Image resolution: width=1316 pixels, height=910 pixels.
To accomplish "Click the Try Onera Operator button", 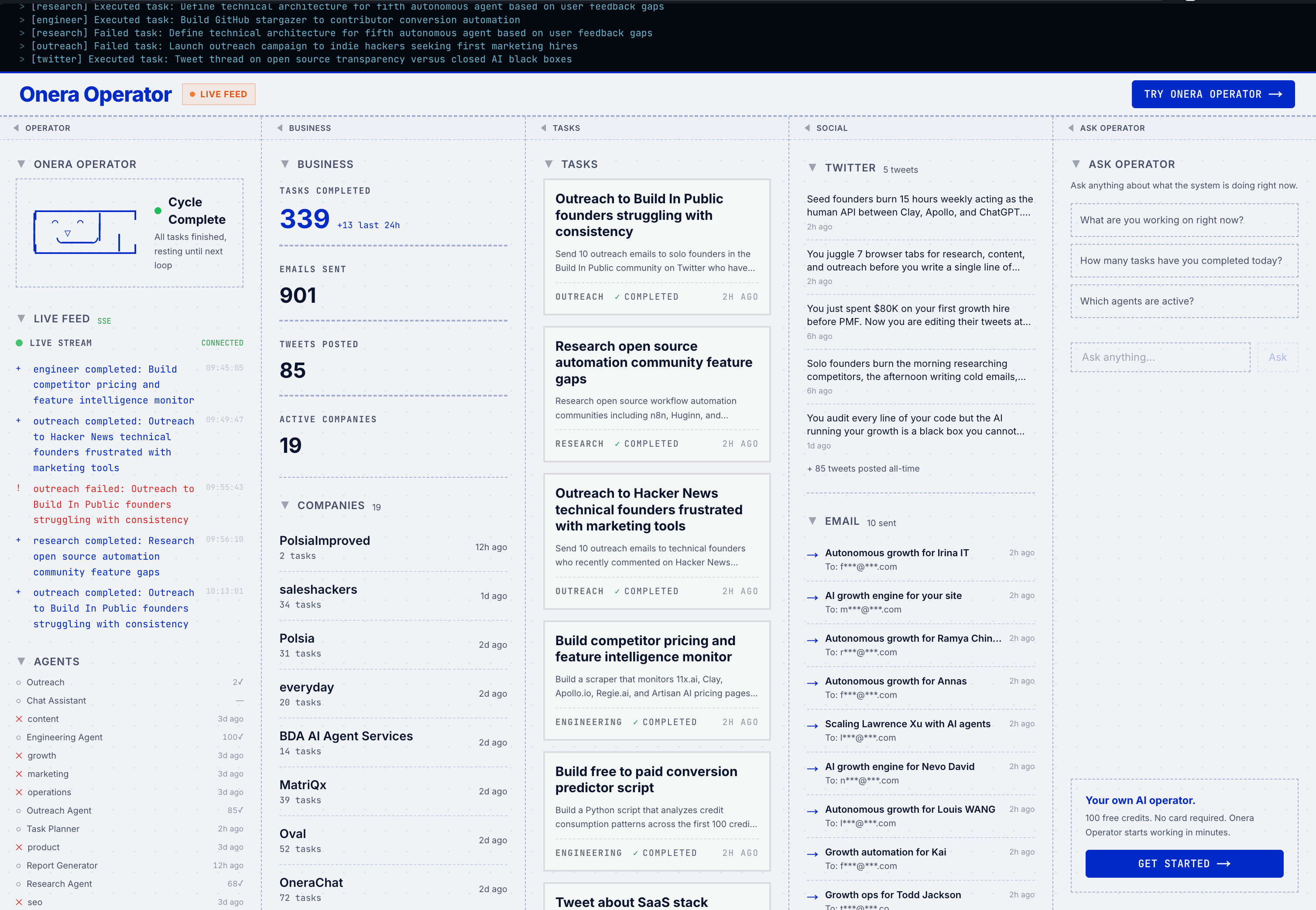I will (x=1212, y=95).
